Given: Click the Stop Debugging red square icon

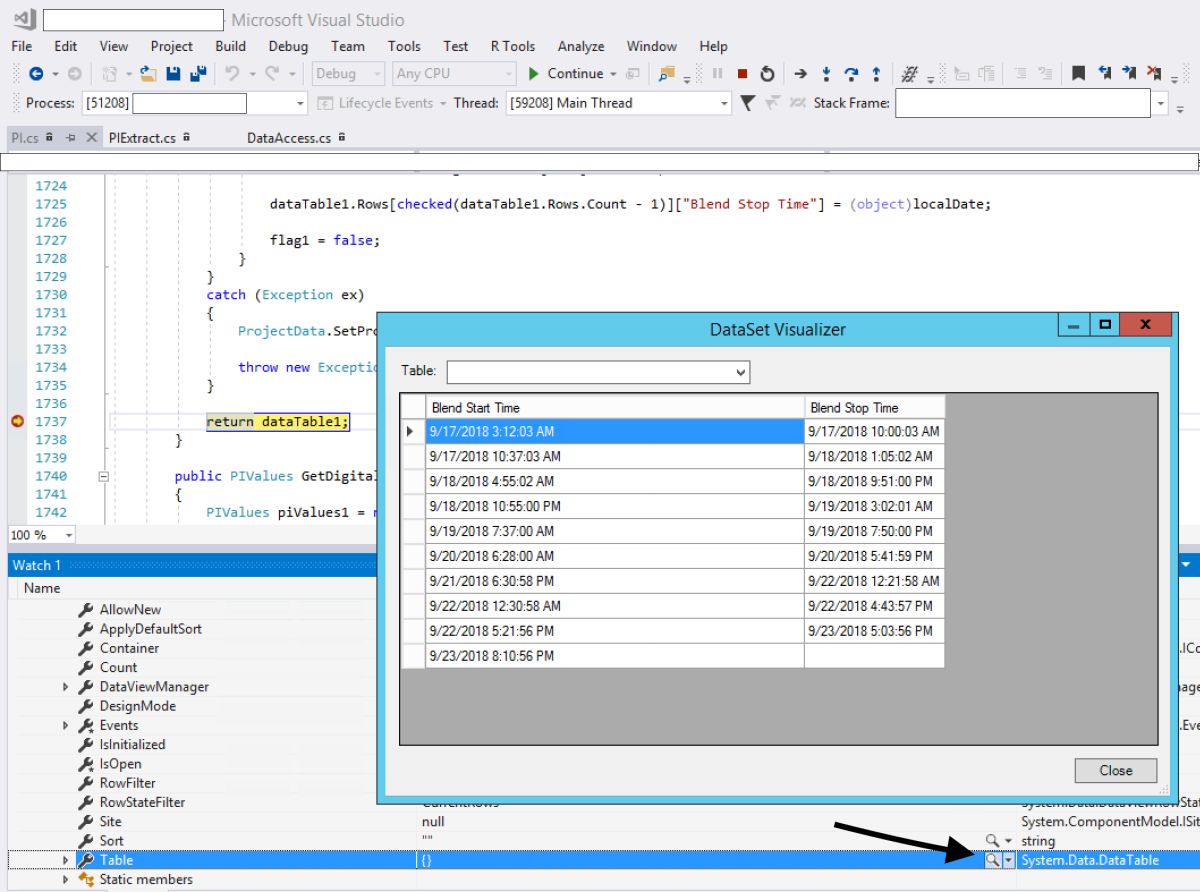Looking at the screenshot, I should 742,74.
